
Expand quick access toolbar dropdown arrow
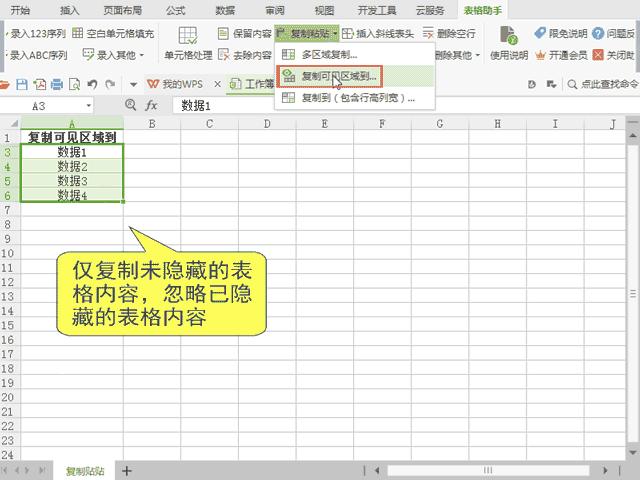133,85
